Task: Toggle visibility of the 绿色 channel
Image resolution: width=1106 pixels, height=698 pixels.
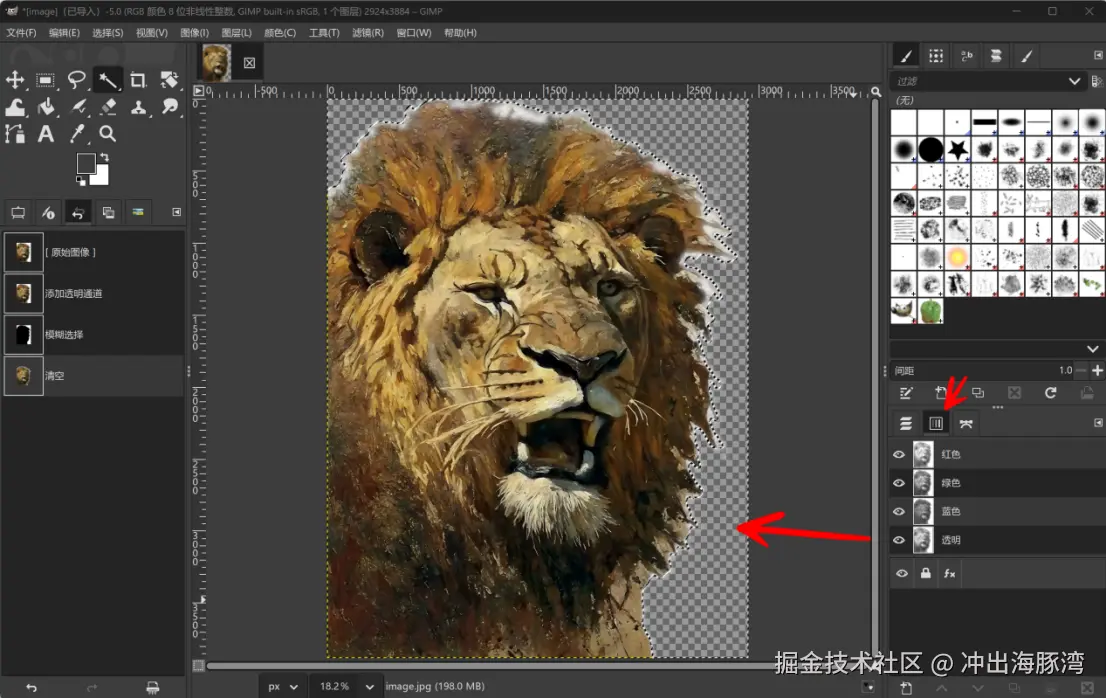Action: [899, 483]
